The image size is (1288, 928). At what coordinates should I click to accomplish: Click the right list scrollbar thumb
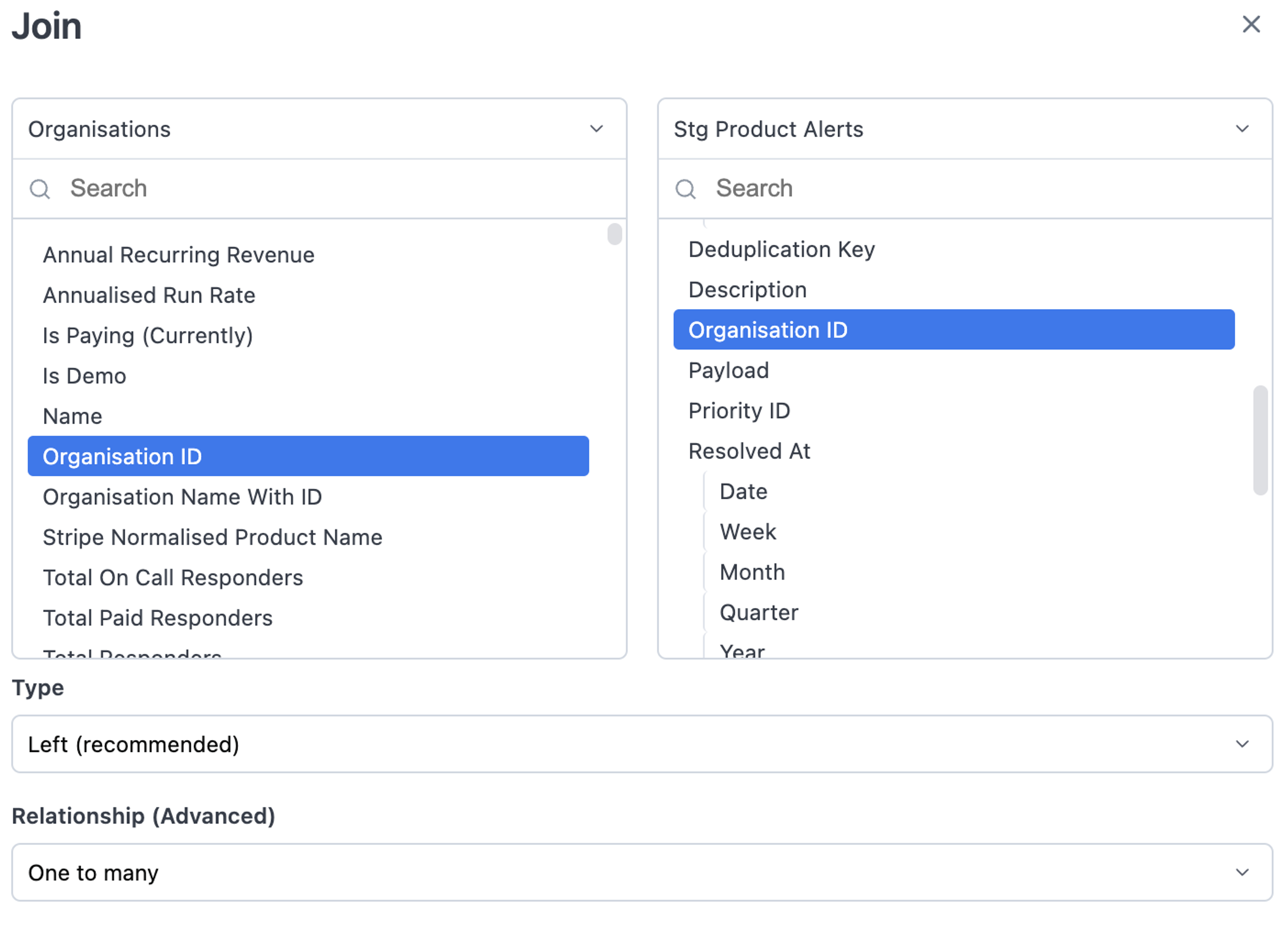click(x=1260, y=440)
